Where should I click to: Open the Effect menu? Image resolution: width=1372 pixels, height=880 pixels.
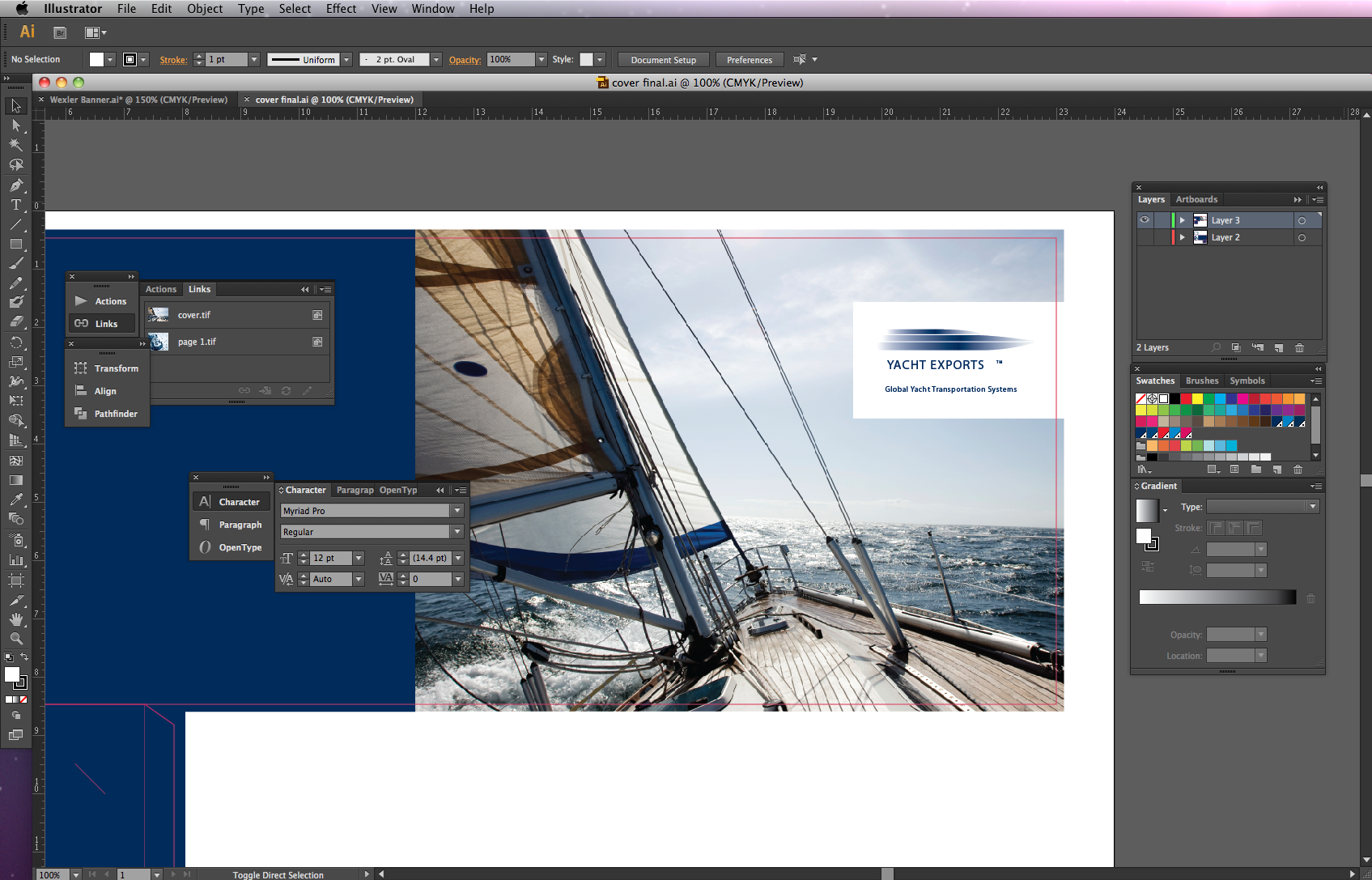pos(341,9)
